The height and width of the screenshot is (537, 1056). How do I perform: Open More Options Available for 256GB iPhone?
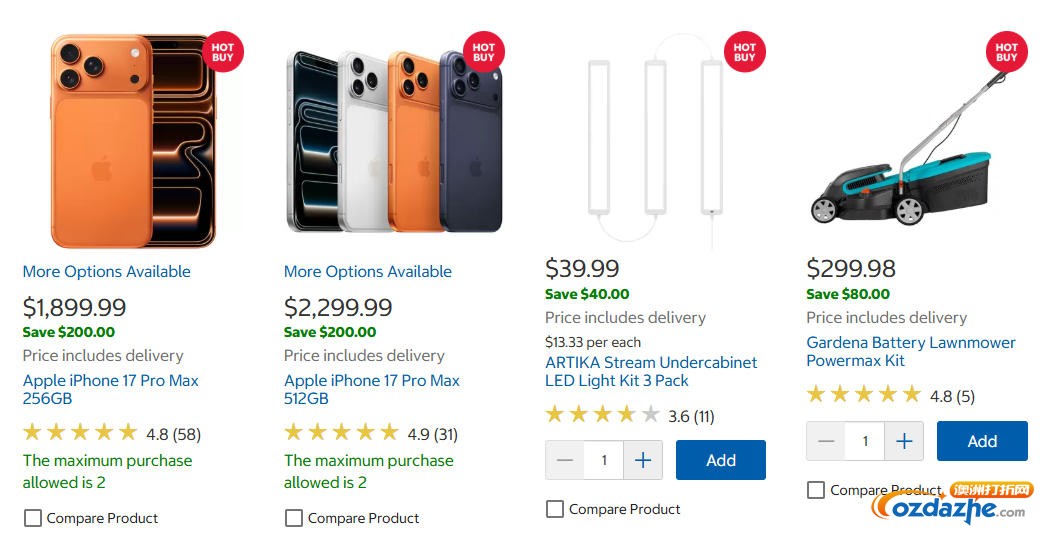pos(106,272)
